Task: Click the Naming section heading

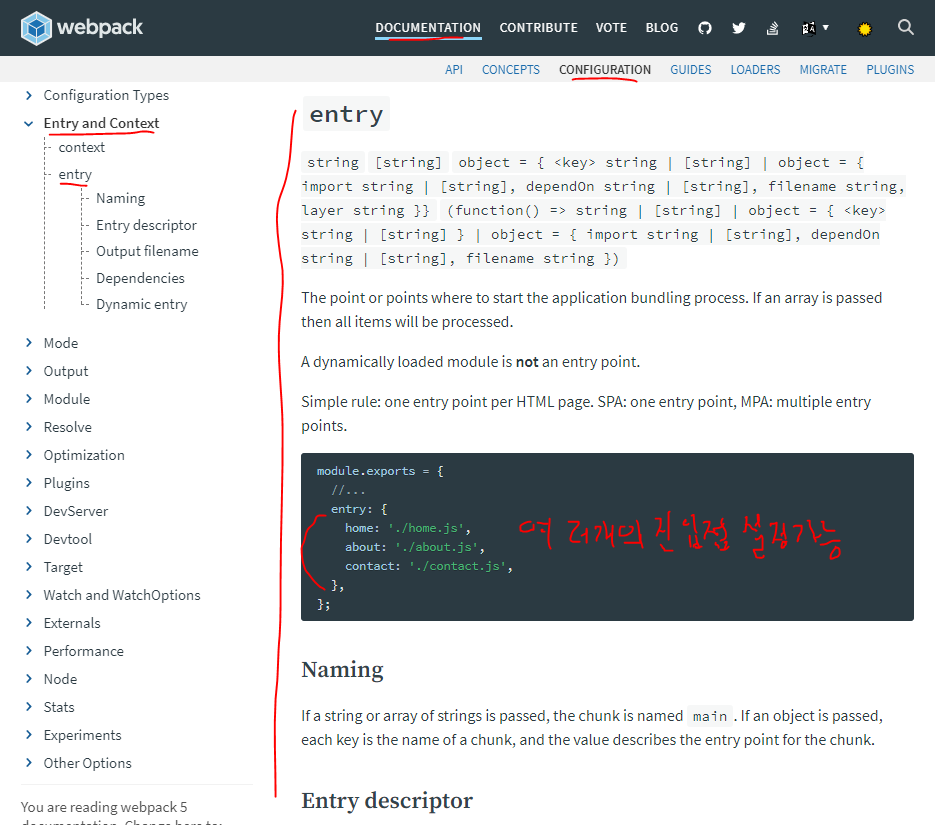Action: 342,670
